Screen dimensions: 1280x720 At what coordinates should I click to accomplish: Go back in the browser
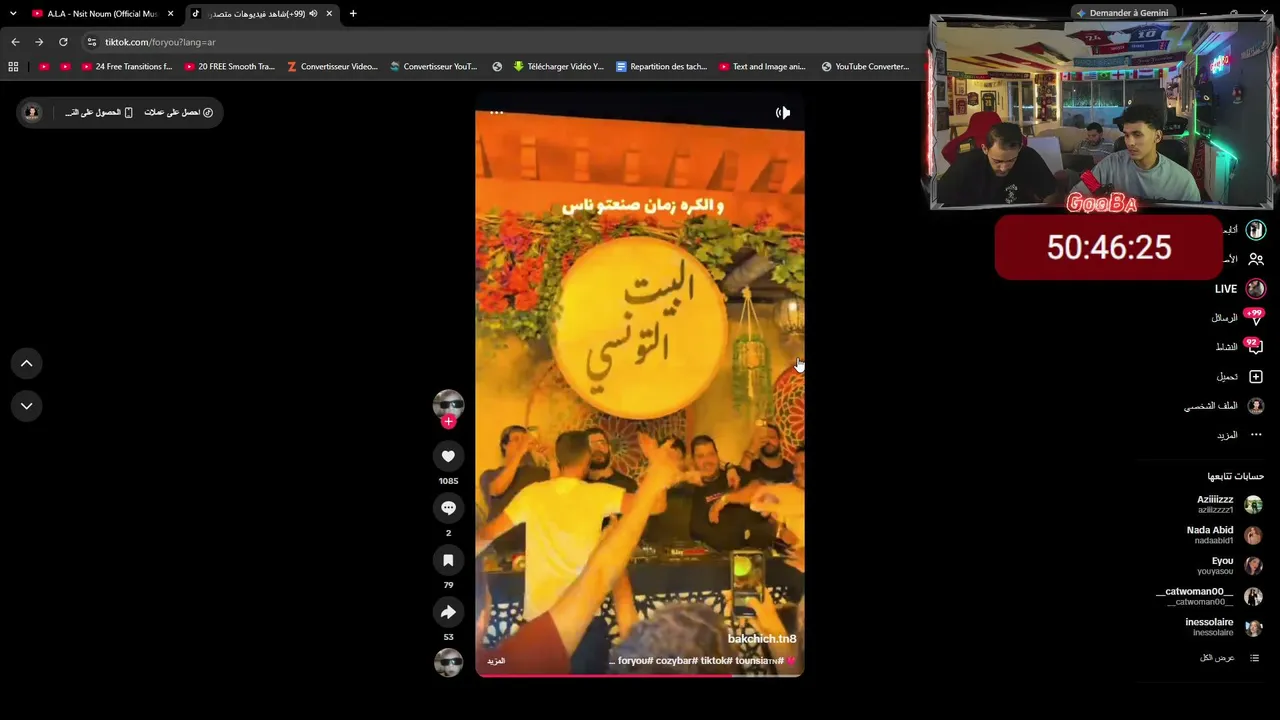click(15, 42)
